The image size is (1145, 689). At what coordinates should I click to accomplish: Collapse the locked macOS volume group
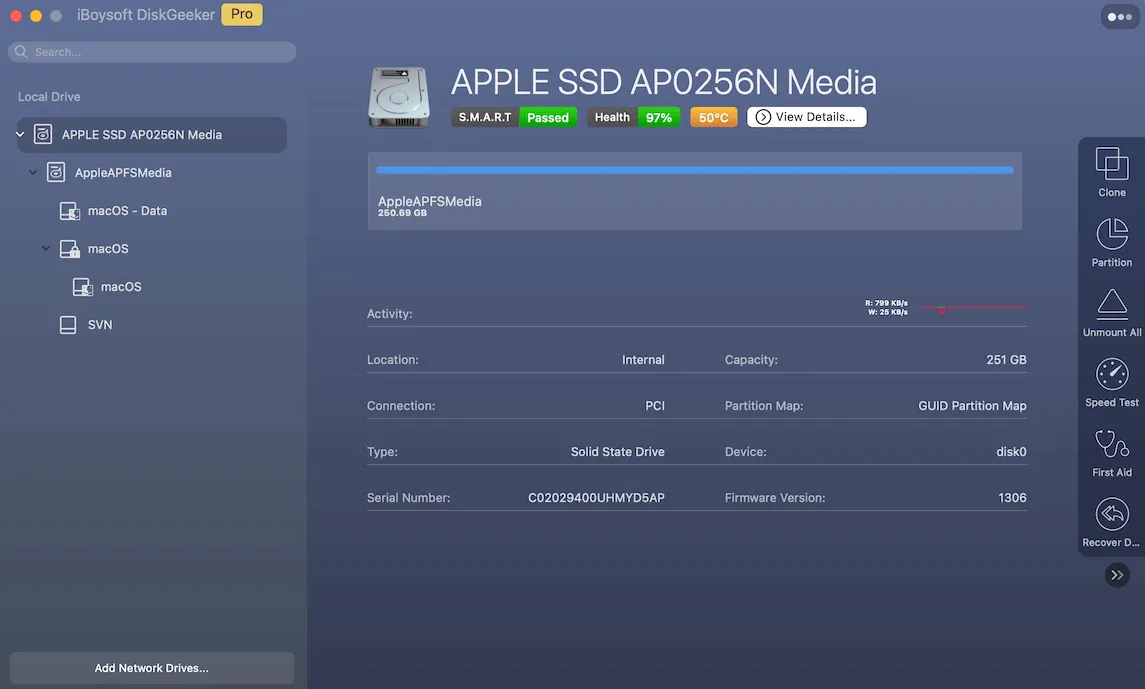pos(46,248)
